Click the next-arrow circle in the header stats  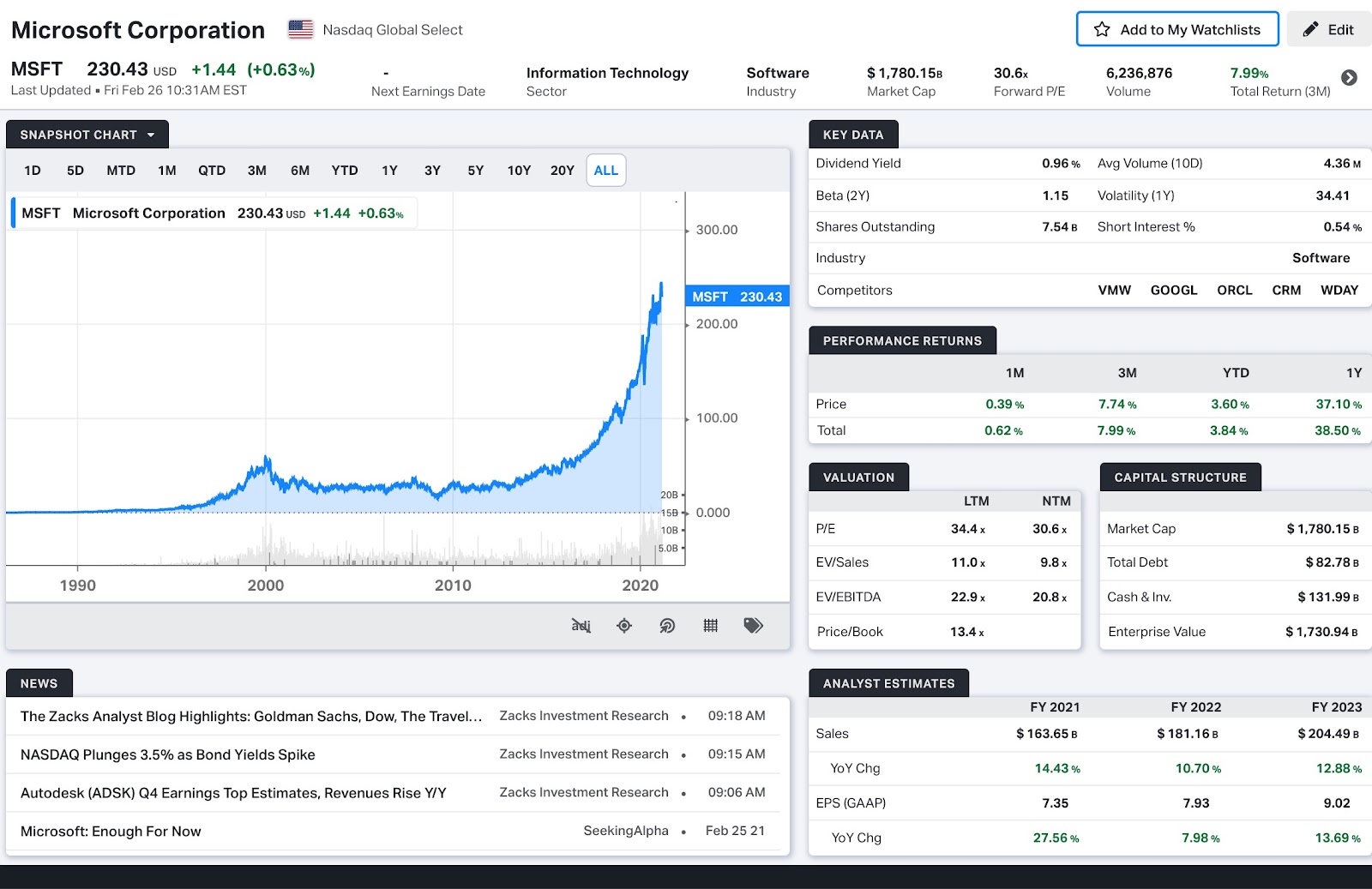1349,78
